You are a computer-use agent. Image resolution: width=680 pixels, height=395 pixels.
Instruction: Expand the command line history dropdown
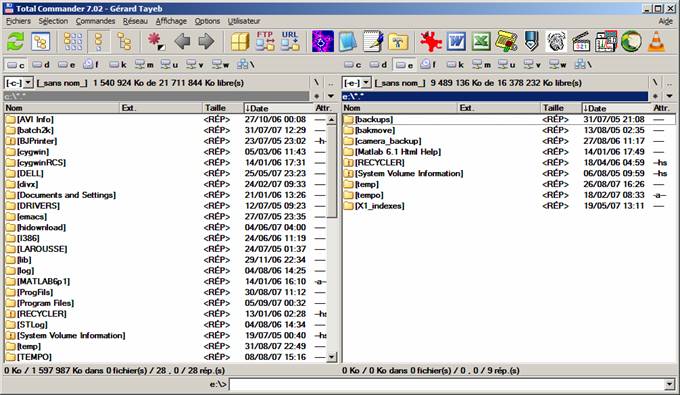(670, 384)
